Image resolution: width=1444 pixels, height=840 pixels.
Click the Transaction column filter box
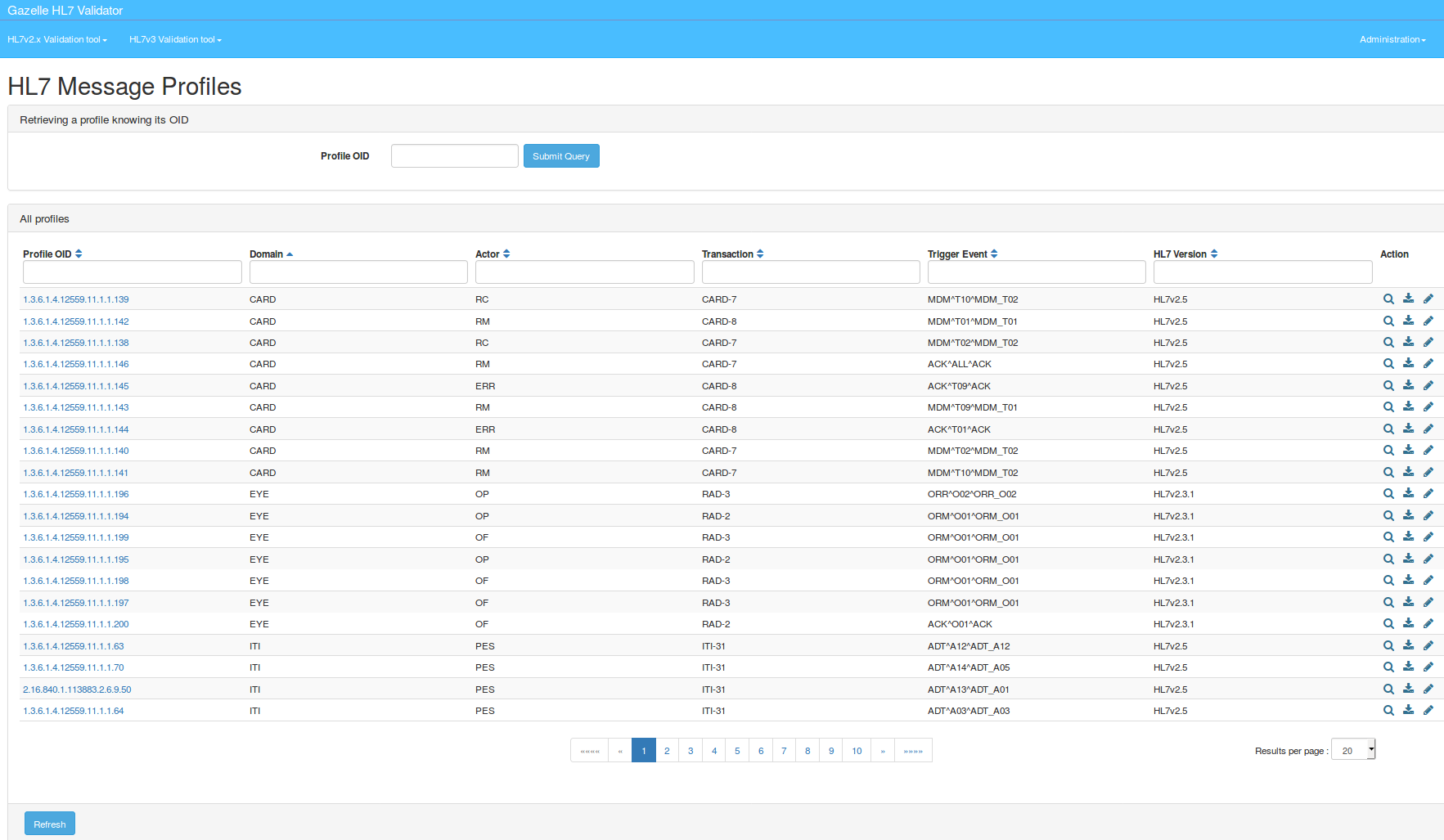point(811,272)
